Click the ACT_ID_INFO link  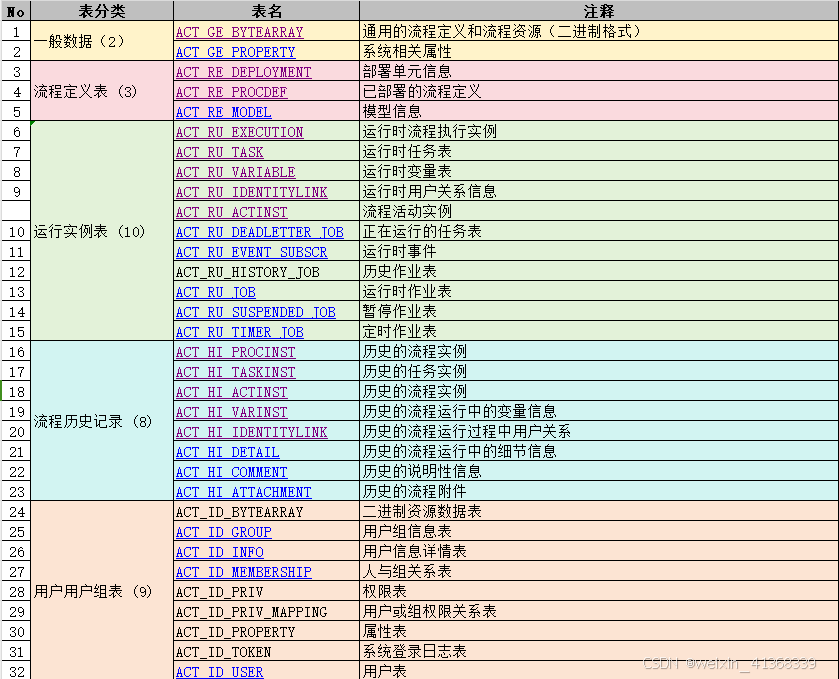(x=219, y=552)
